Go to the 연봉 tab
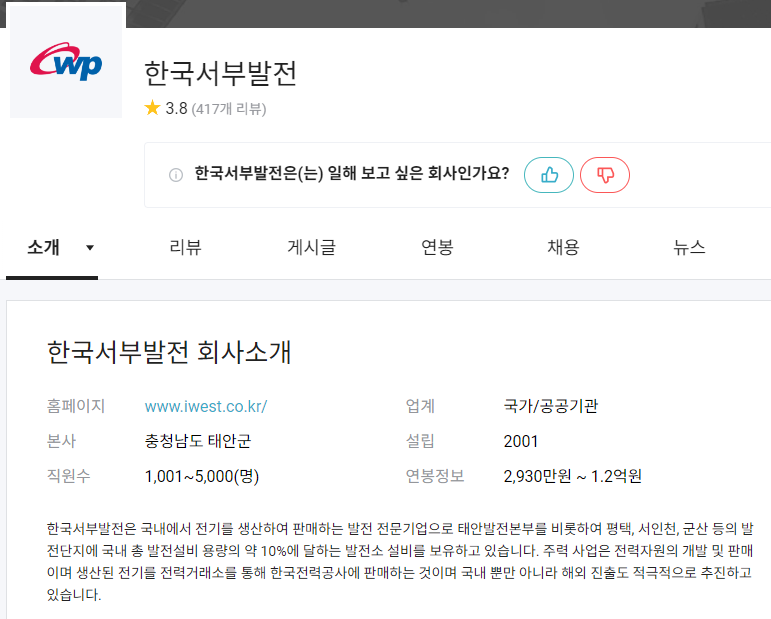 (x=437, y=247)
